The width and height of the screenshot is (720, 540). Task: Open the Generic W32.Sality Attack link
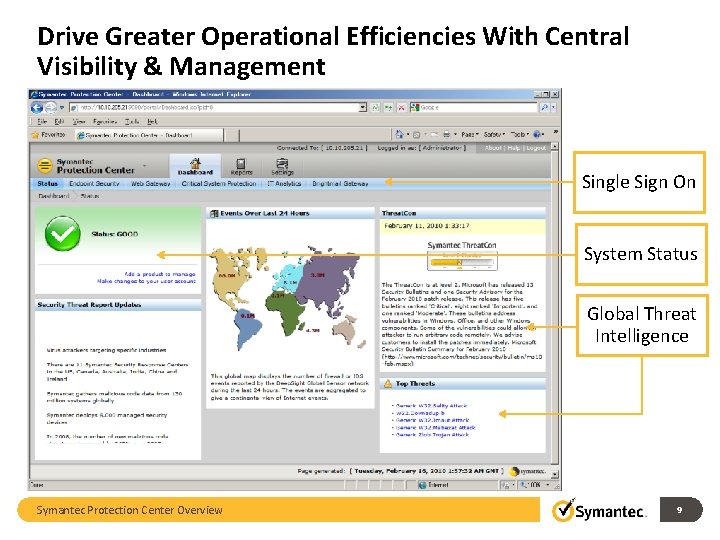point(431,405)
